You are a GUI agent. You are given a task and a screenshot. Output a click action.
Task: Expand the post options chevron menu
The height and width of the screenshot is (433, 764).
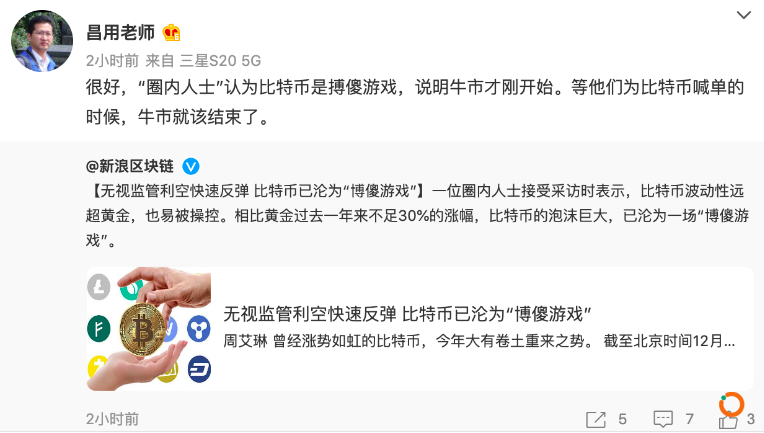pos(744,15)
